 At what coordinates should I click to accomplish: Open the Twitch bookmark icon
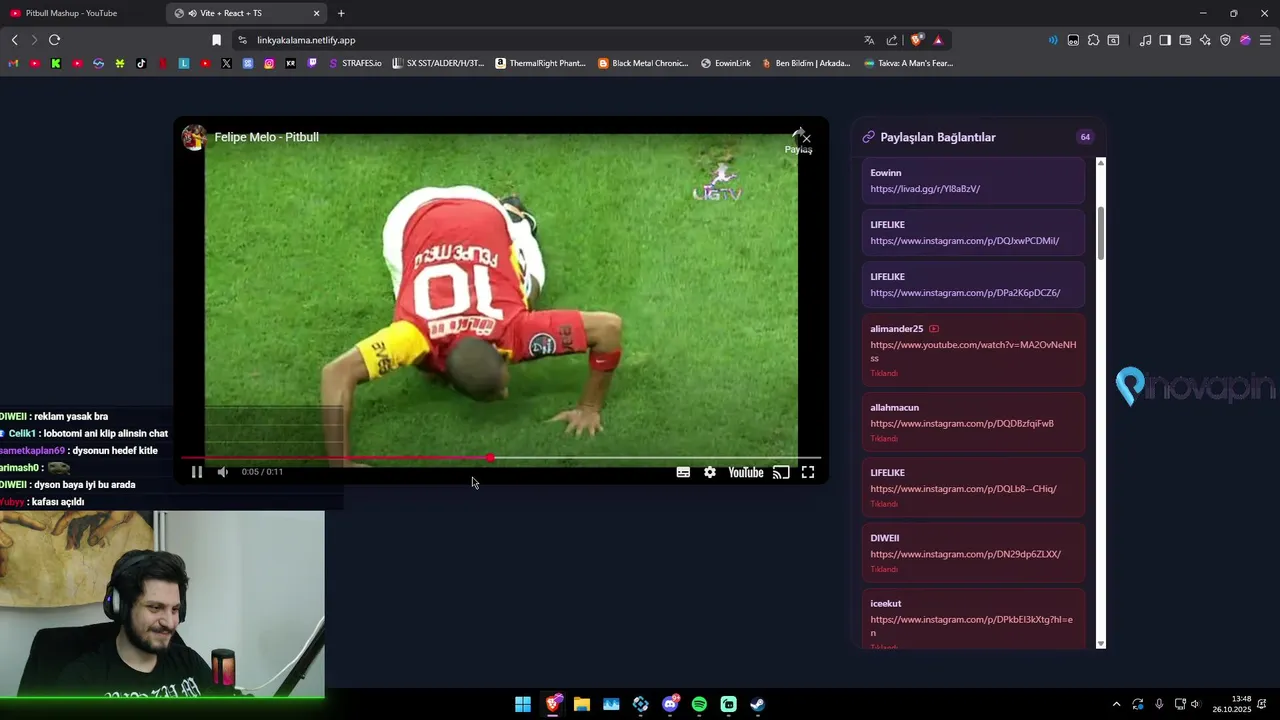pyautogui.click(x=312, y=63)
